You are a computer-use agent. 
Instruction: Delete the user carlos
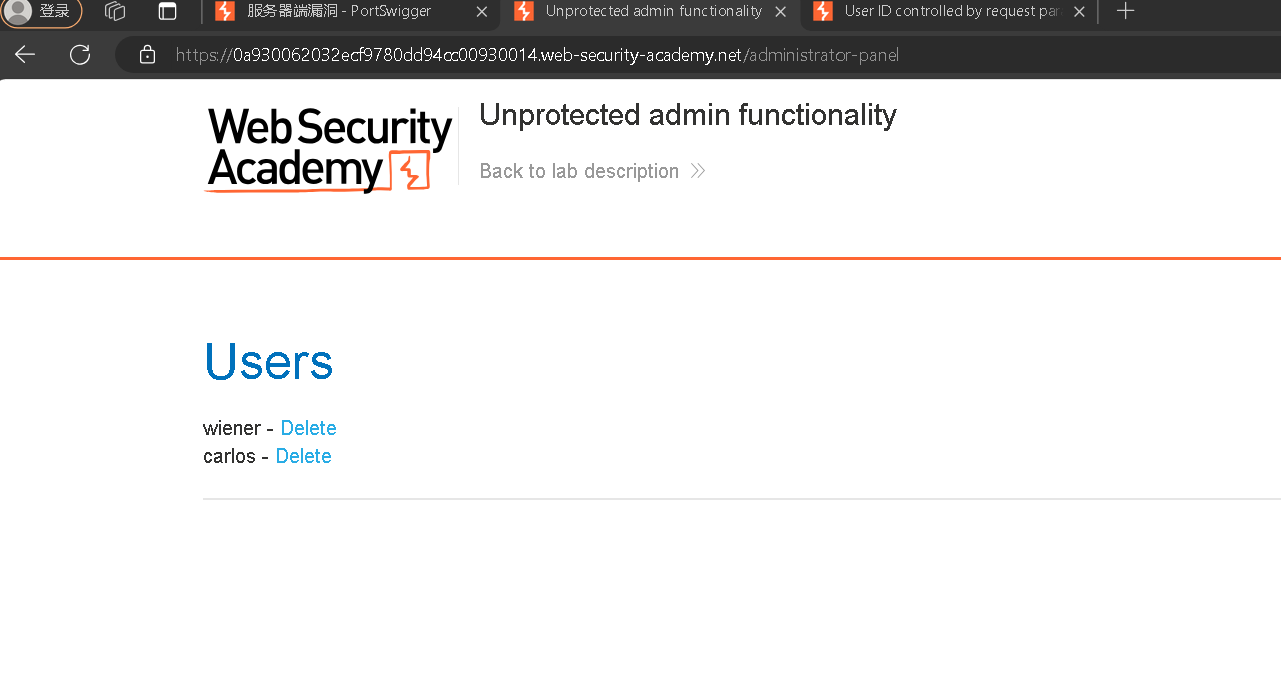(303, 456)
